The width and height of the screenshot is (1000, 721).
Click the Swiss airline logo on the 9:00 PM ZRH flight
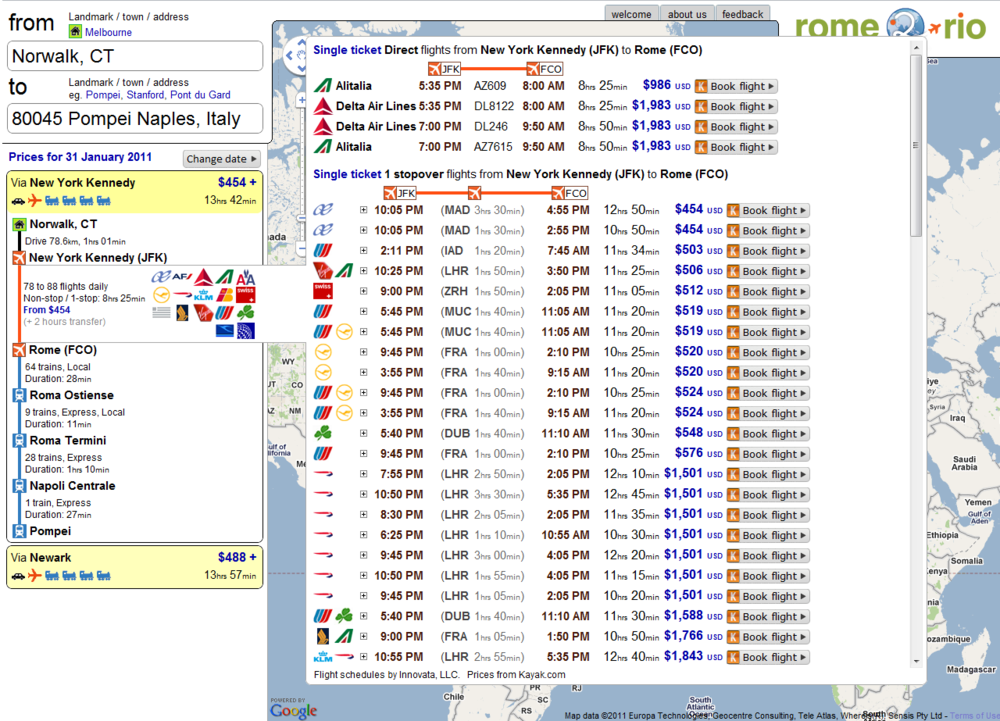pos(323,291)
